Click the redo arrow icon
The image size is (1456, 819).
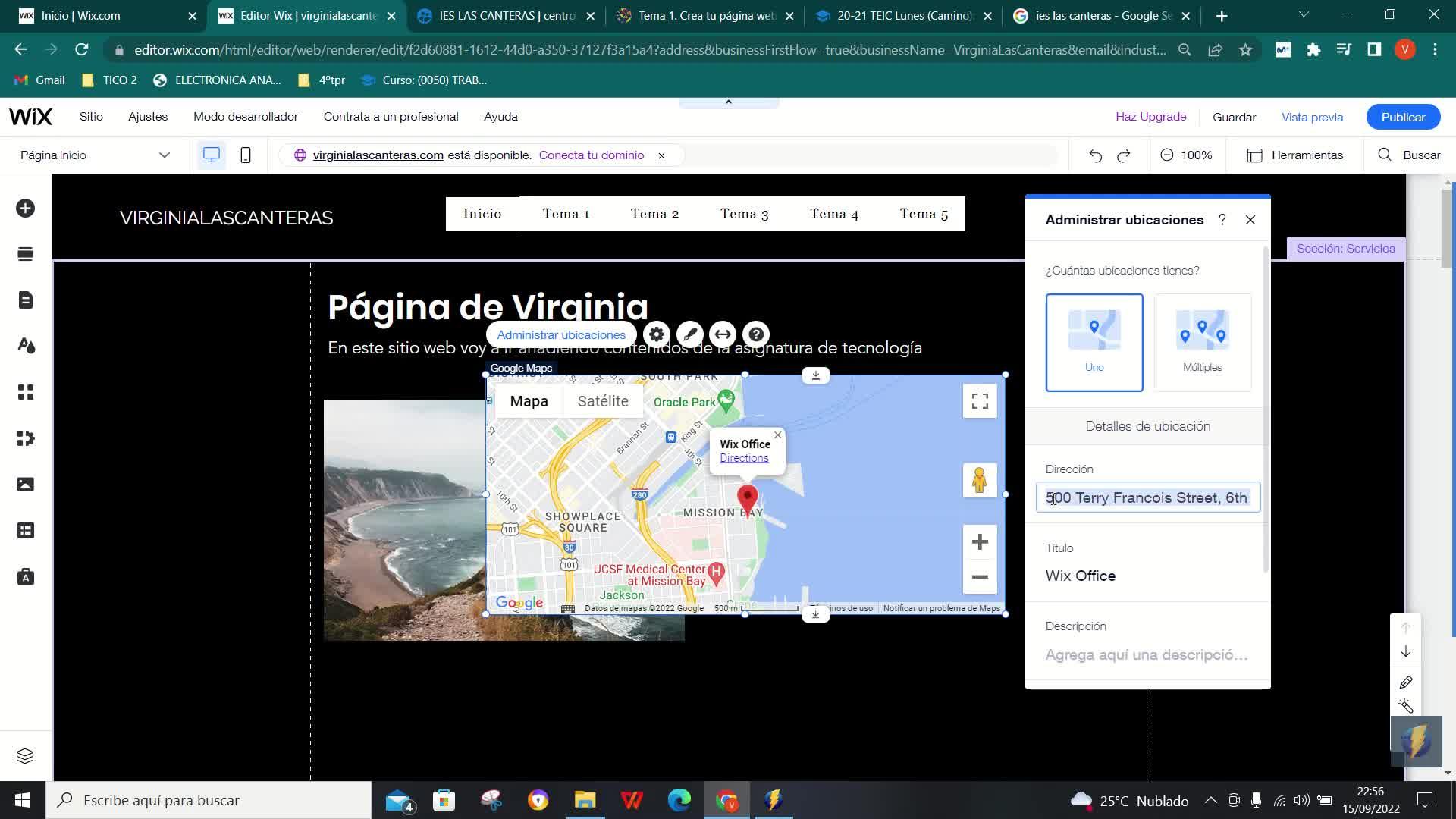coord(1124,155)
